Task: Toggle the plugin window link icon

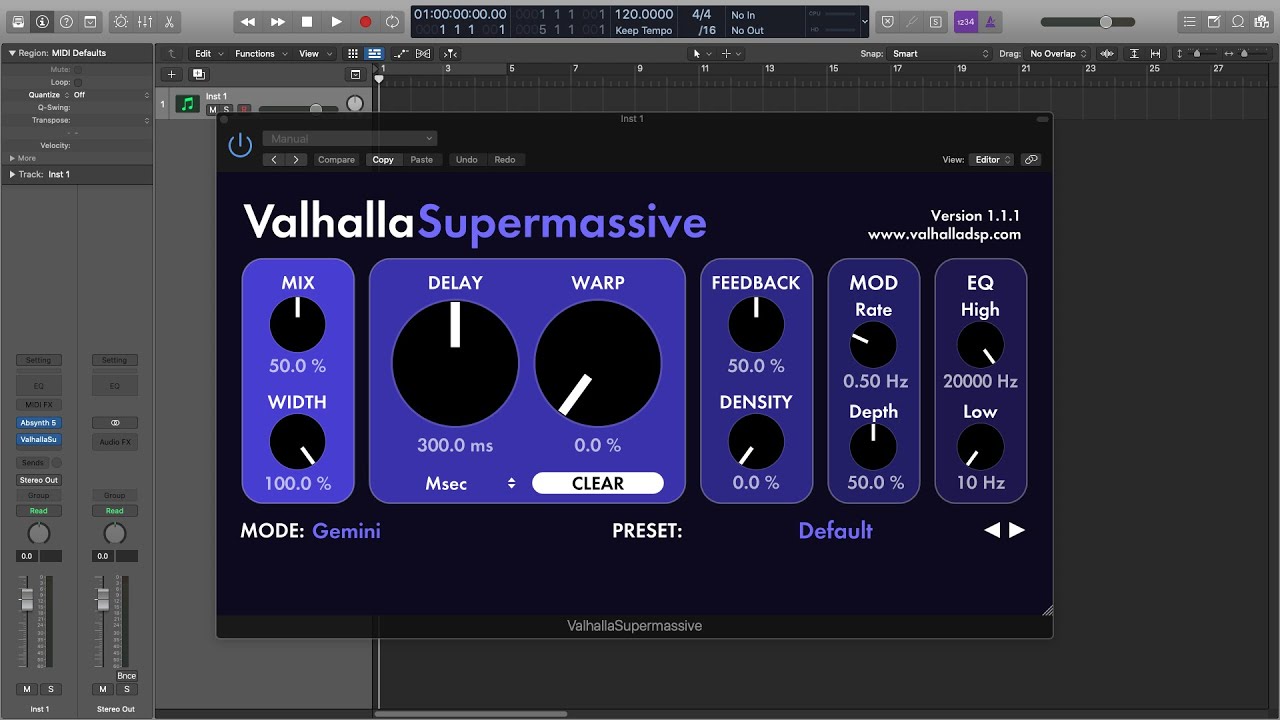Action: pyautogui.click(x=1031, y=160)
